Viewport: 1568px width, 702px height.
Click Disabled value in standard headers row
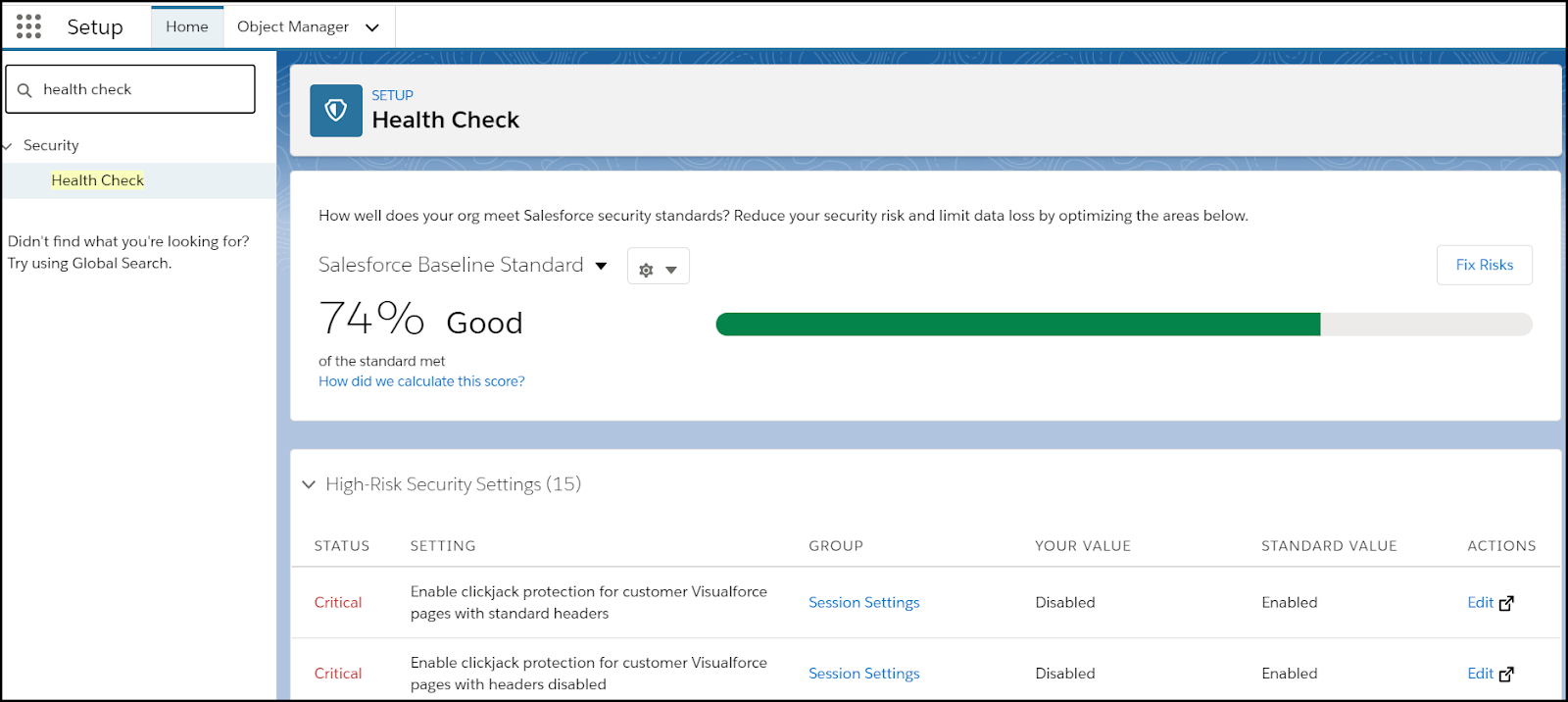click(1065, 602)
